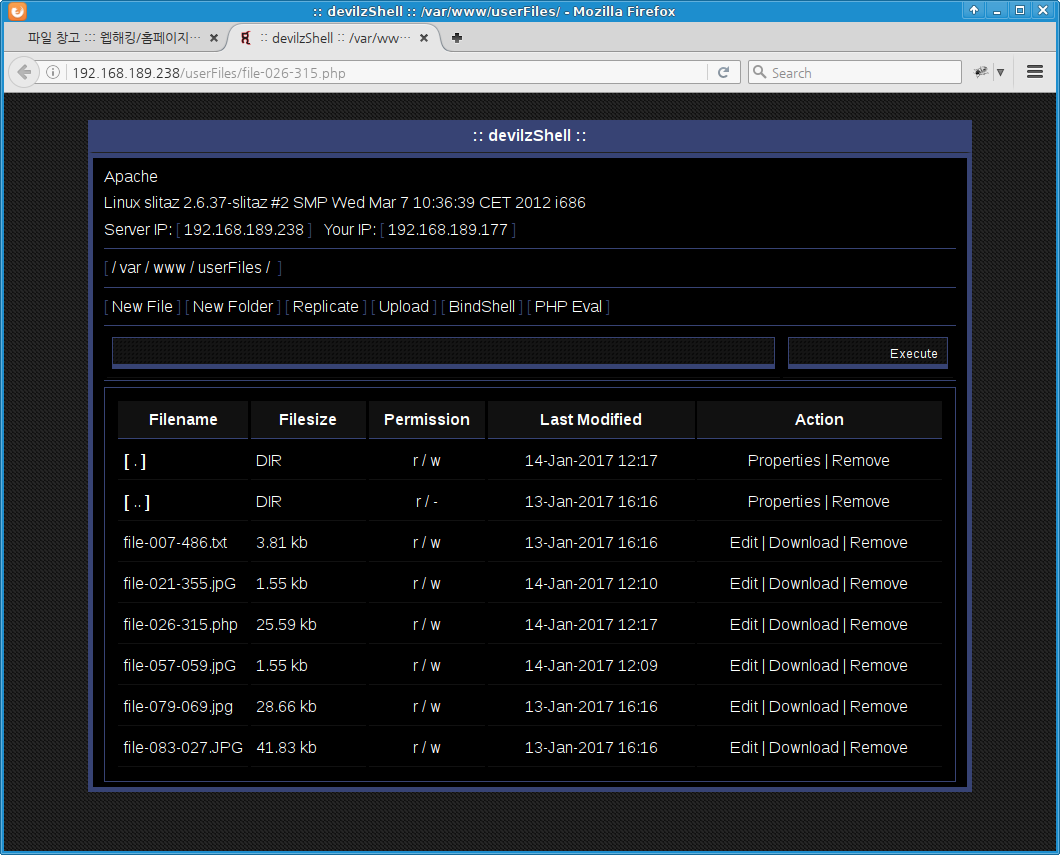Click the toolbar extension icon near search box
The height and width of the screenshot is (855, 1060).
click(980, 72)
